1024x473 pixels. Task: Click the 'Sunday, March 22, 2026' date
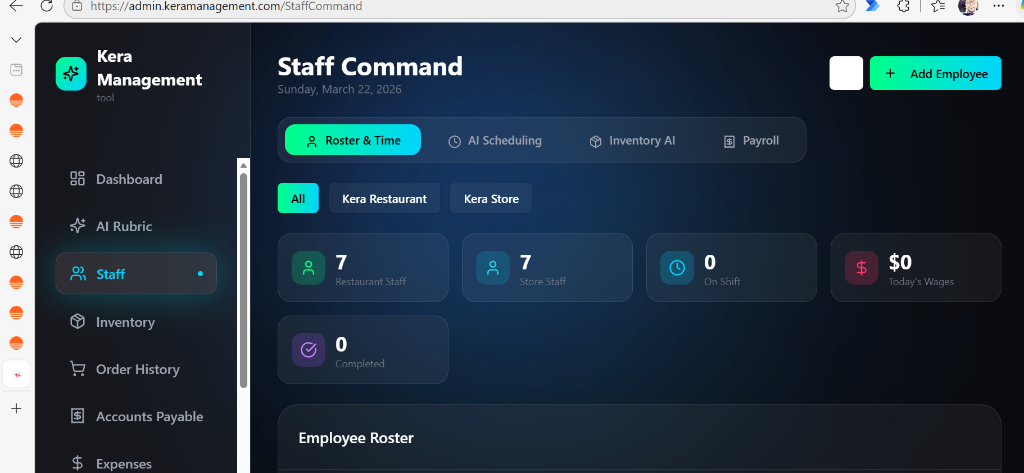point(340,90)
